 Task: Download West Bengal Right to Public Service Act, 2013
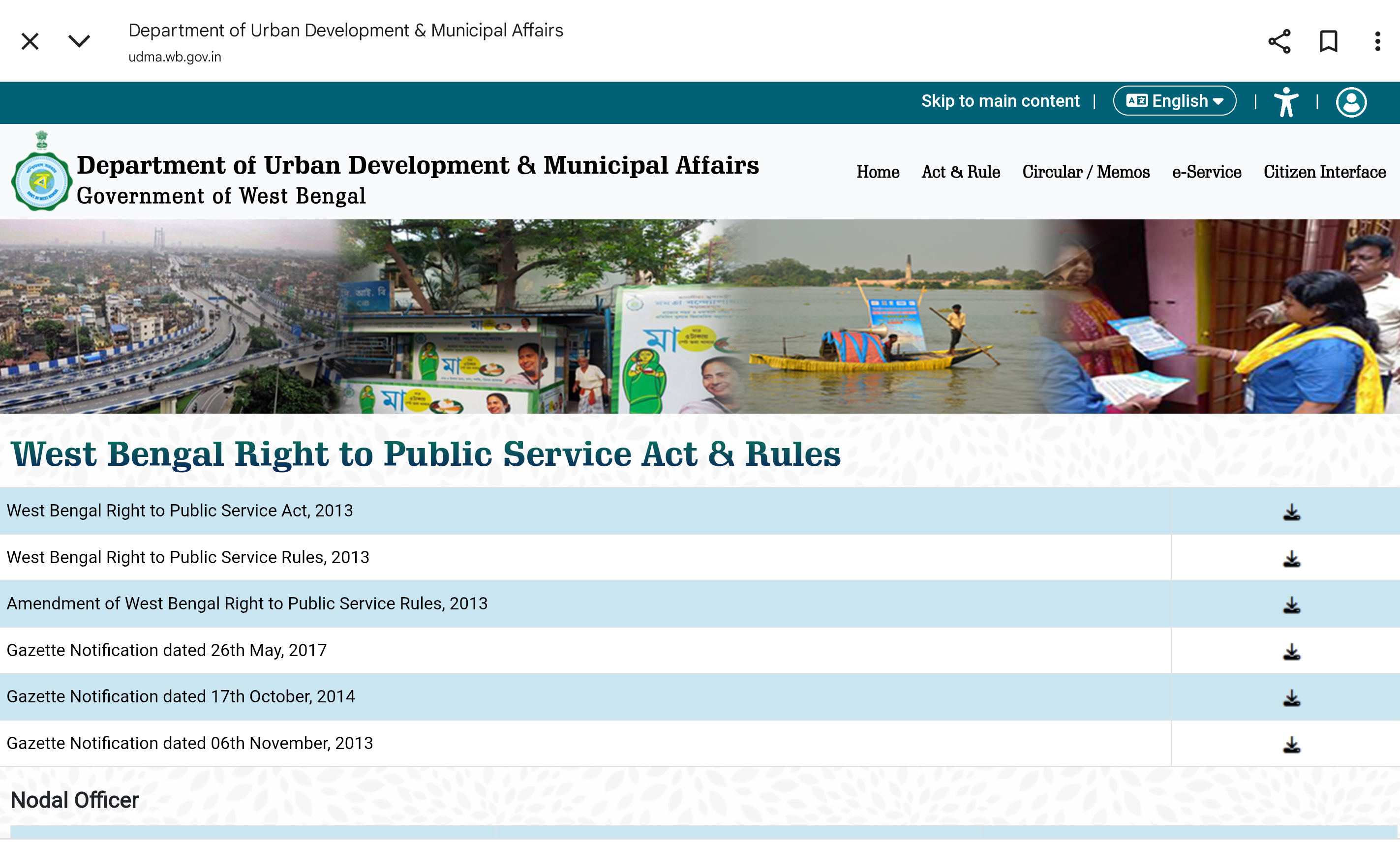tap(1291, 512)
